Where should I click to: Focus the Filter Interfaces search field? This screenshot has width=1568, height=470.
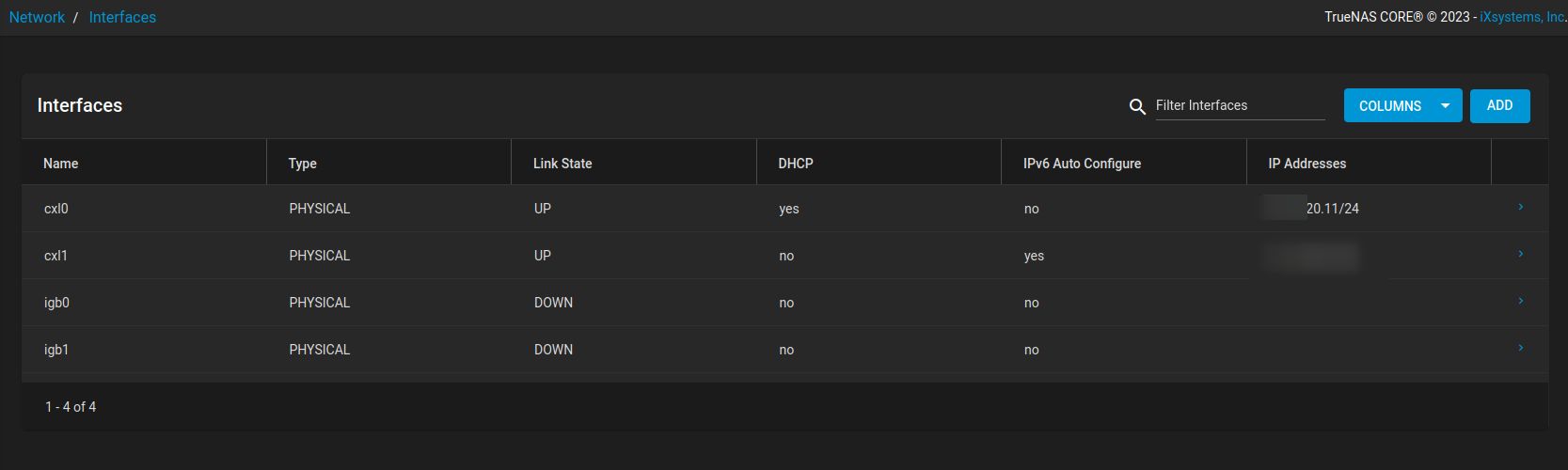click(1240, 105)
